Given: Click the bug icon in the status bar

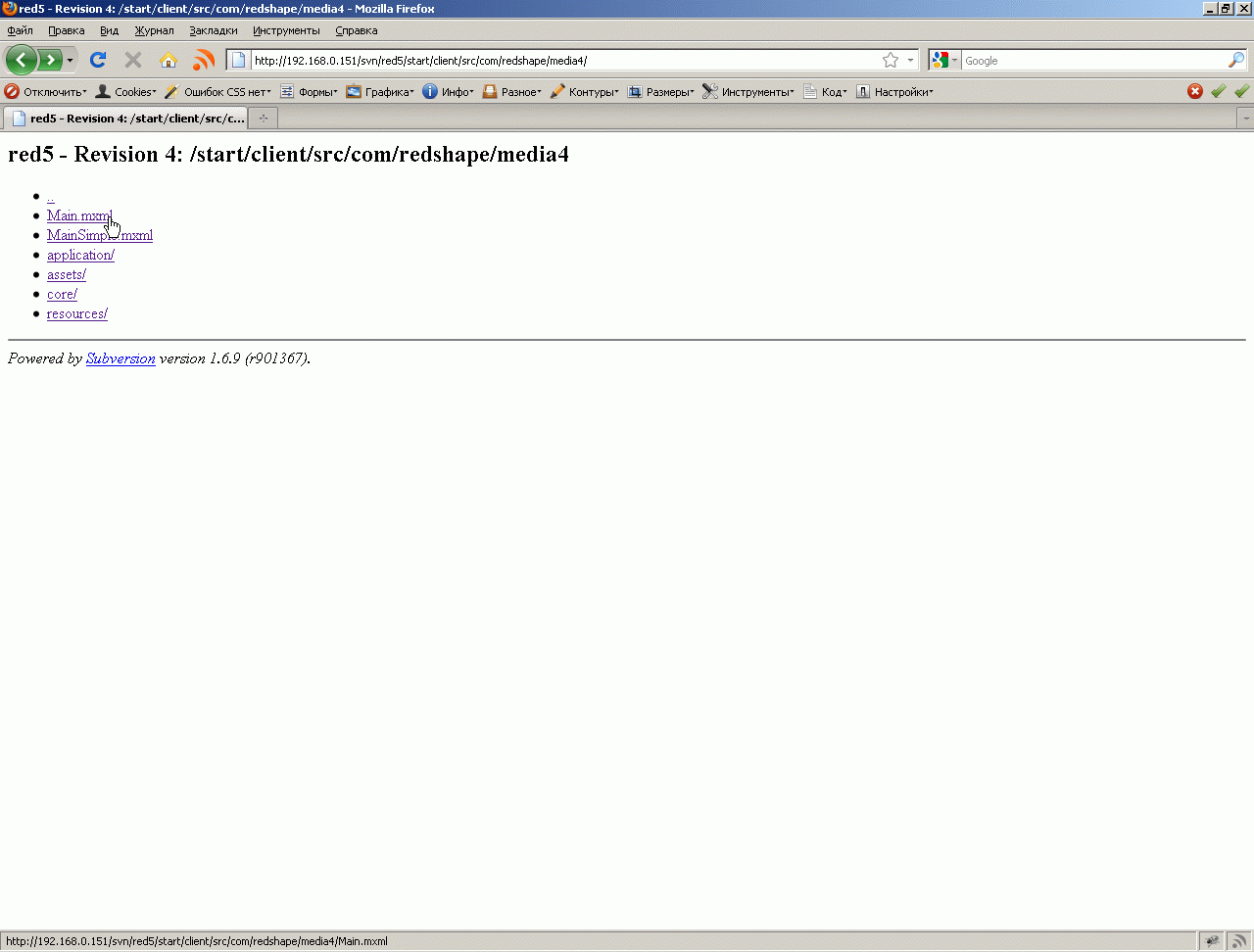Looking at the screenshot, I should tap(1213, 941).
